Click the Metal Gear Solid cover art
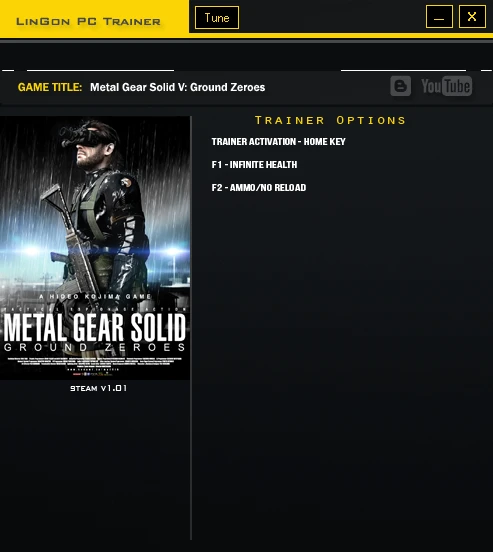Viewport: 493px width, 552px height. [x=95, y=248]
